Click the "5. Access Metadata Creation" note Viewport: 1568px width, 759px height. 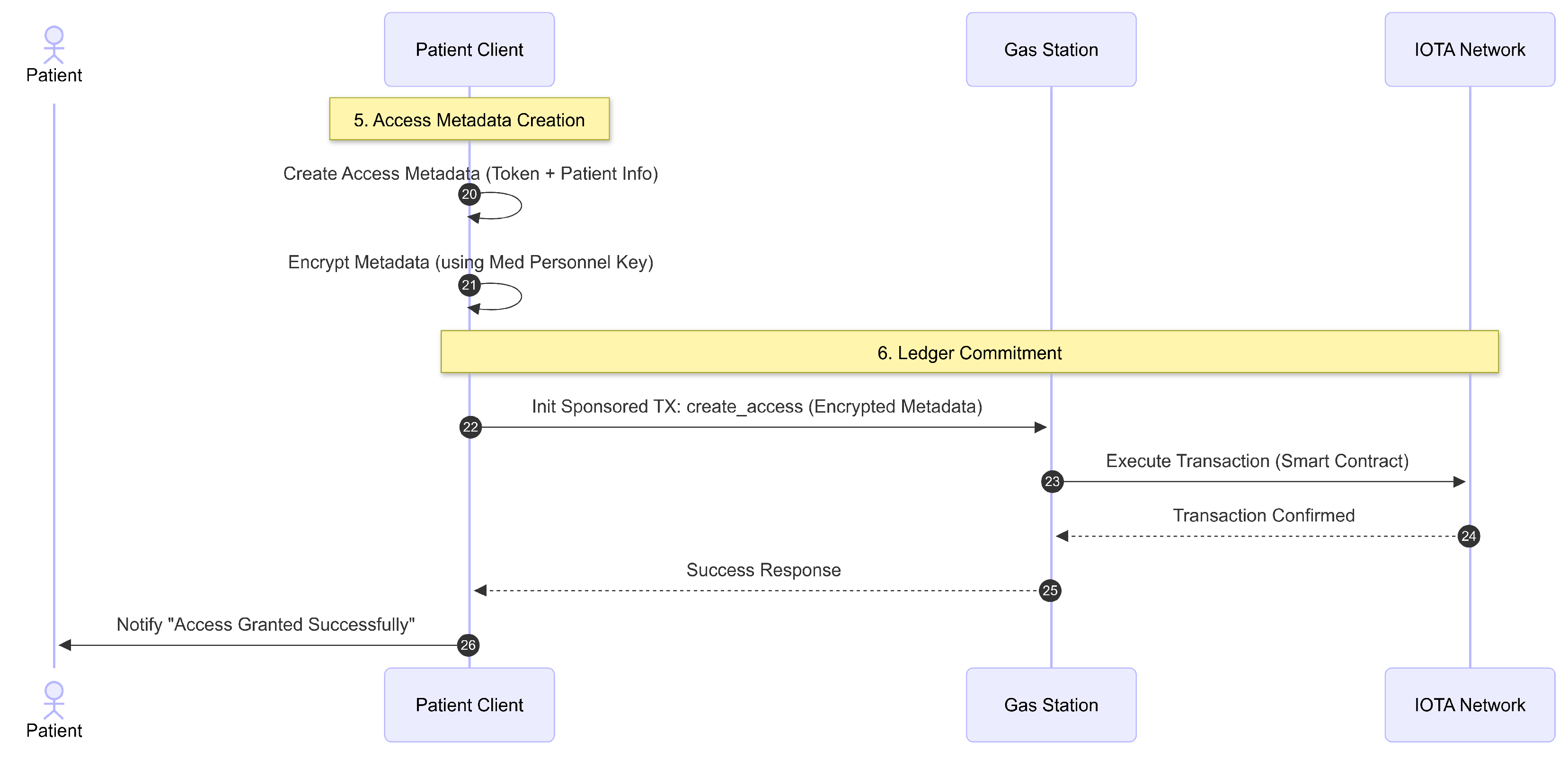[469, 119]
